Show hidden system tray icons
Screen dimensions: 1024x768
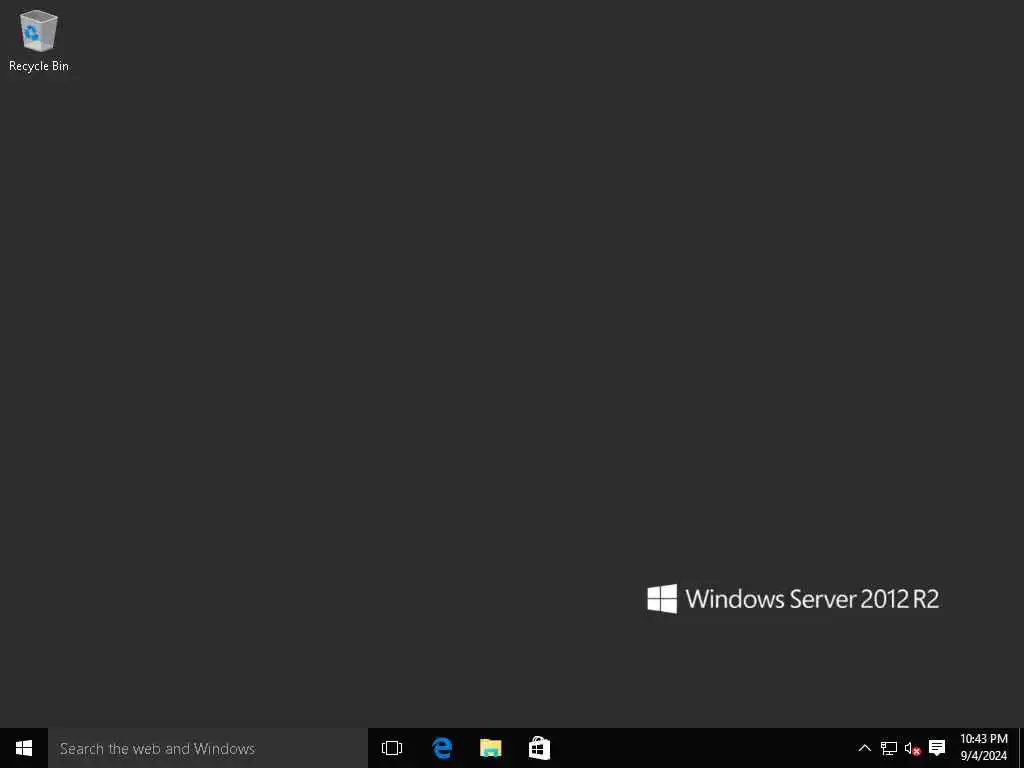tap(864, 748)
